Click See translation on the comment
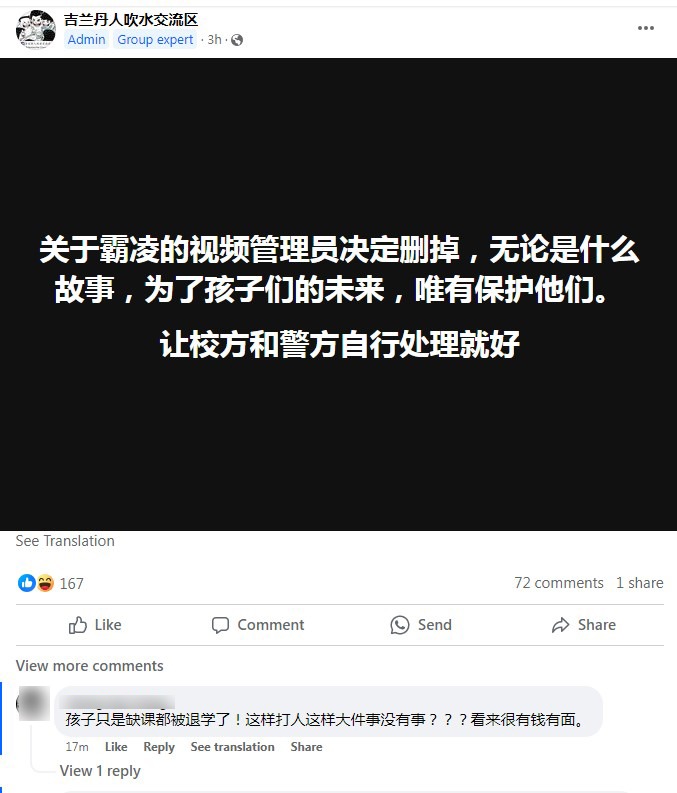Image resolution: width=677 pixels, height=793 pixels. coord(233,747)
